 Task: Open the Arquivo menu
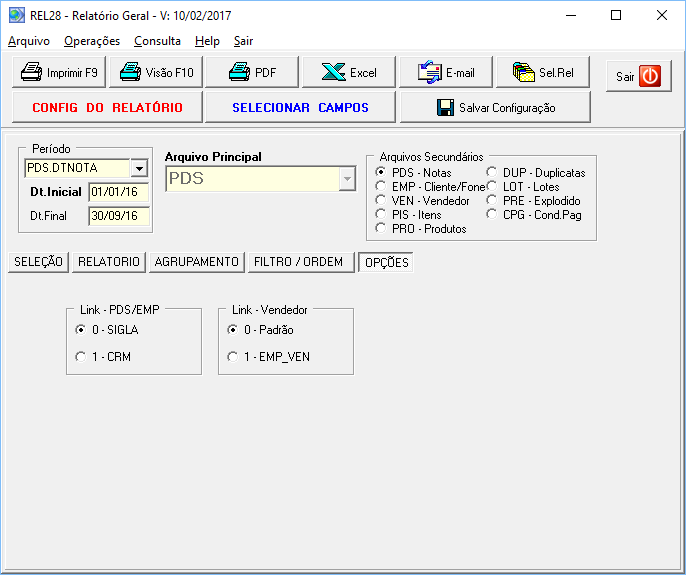tap(29, 41)
